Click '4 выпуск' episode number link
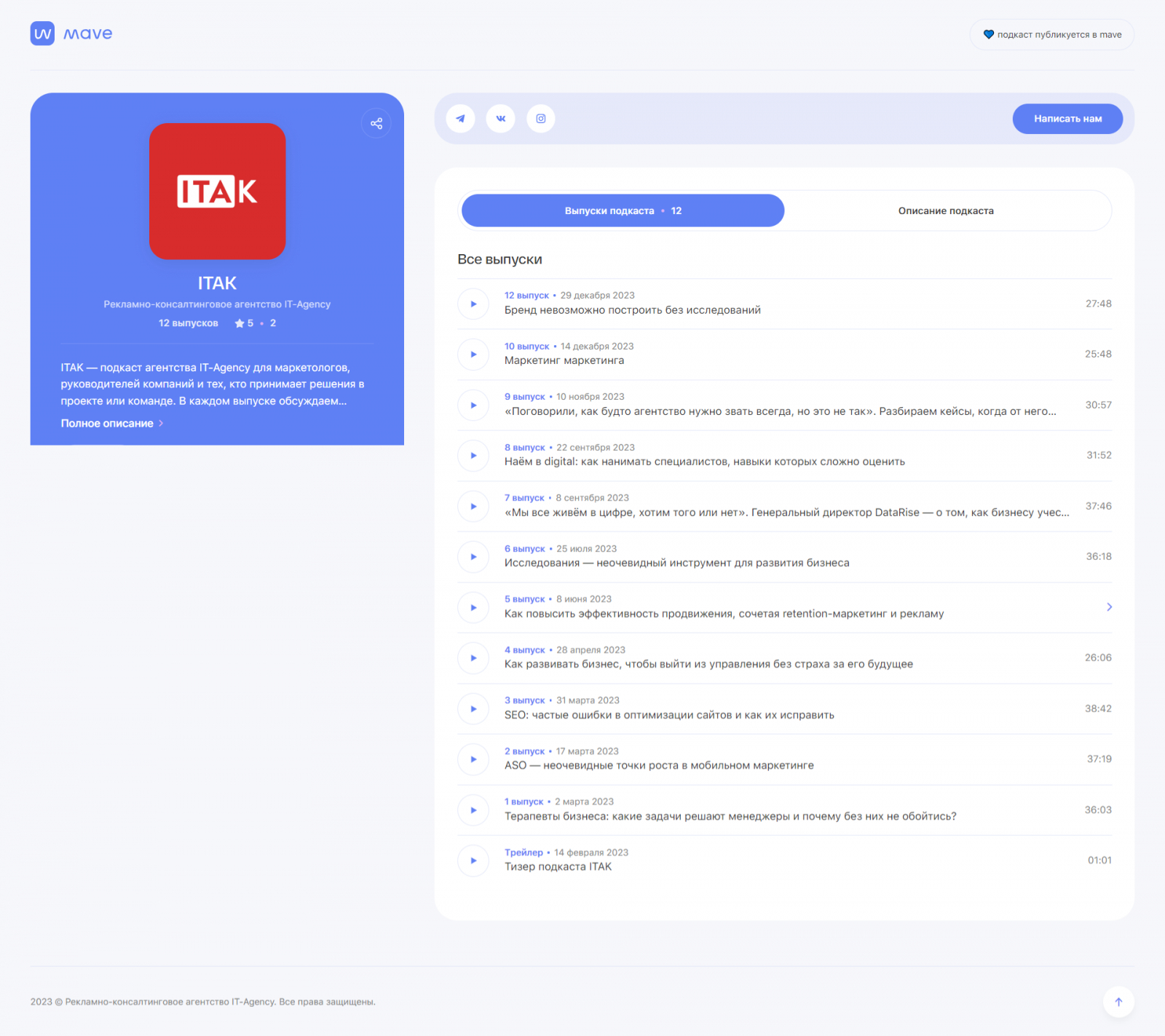Viewport: 1165px width, 1036px height. click(x=524, y=650)
